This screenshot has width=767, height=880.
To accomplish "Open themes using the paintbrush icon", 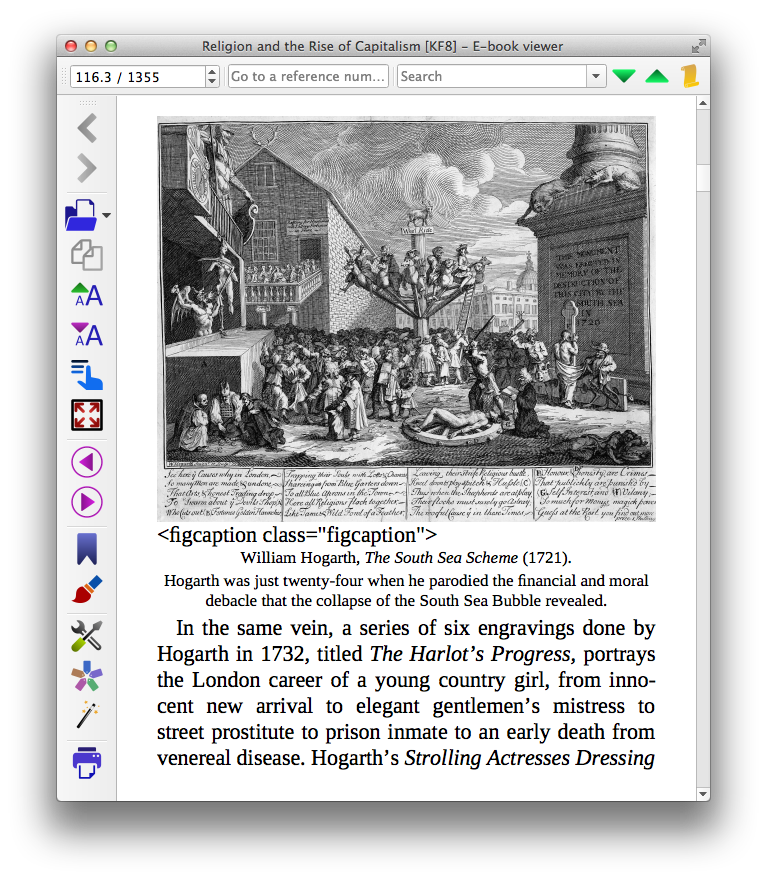I will tap(87, 589).
